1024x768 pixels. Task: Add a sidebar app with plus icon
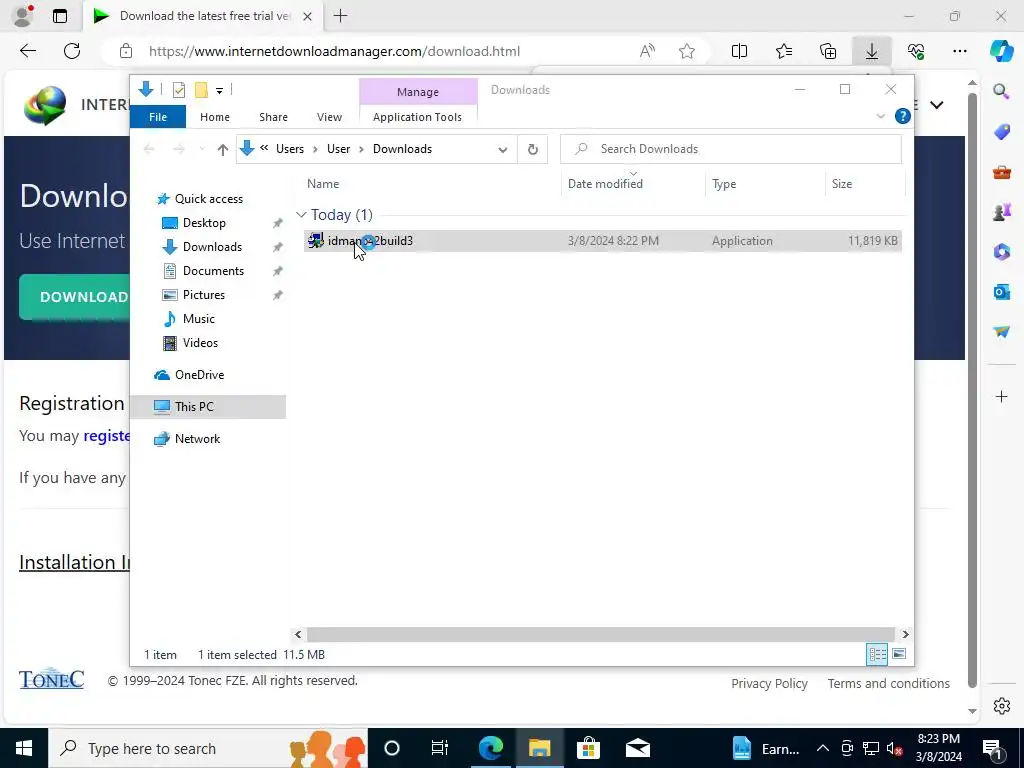coord(1001,396)
